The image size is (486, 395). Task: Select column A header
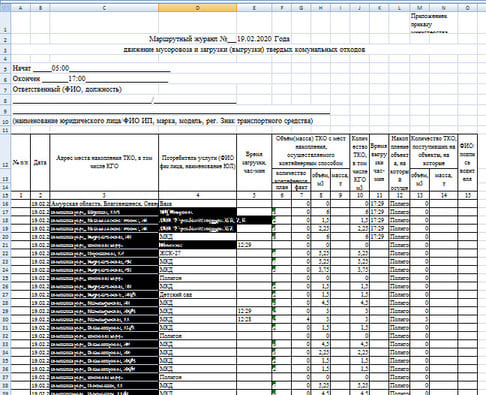click(x=21, y=8)
